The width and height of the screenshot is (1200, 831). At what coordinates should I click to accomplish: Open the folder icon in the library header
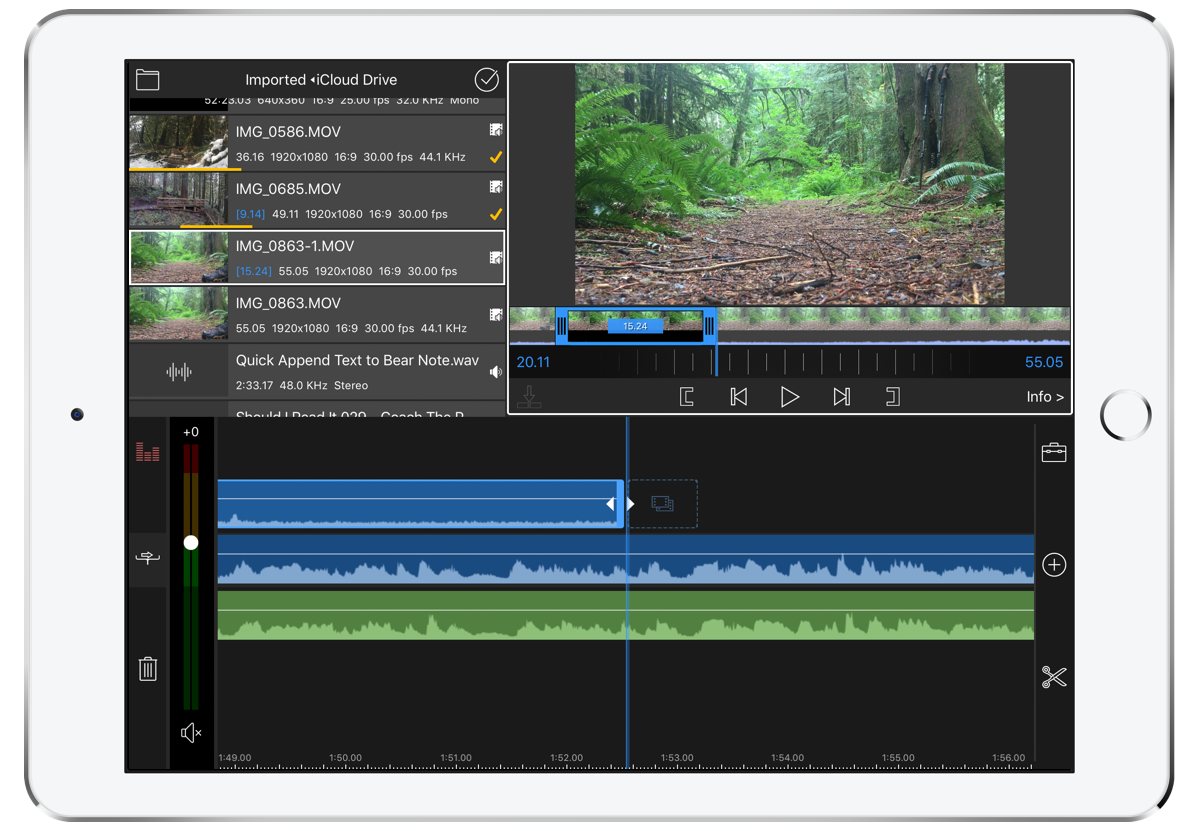pyautogui.click(x=148, y=80)
